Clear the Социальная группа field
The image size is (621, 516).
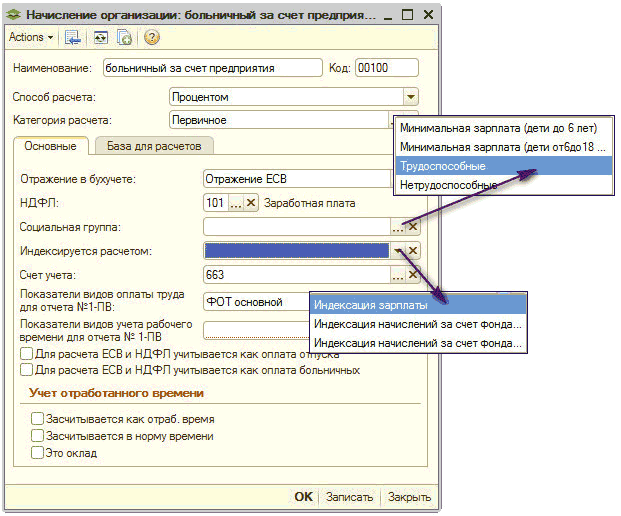[413, 227]
